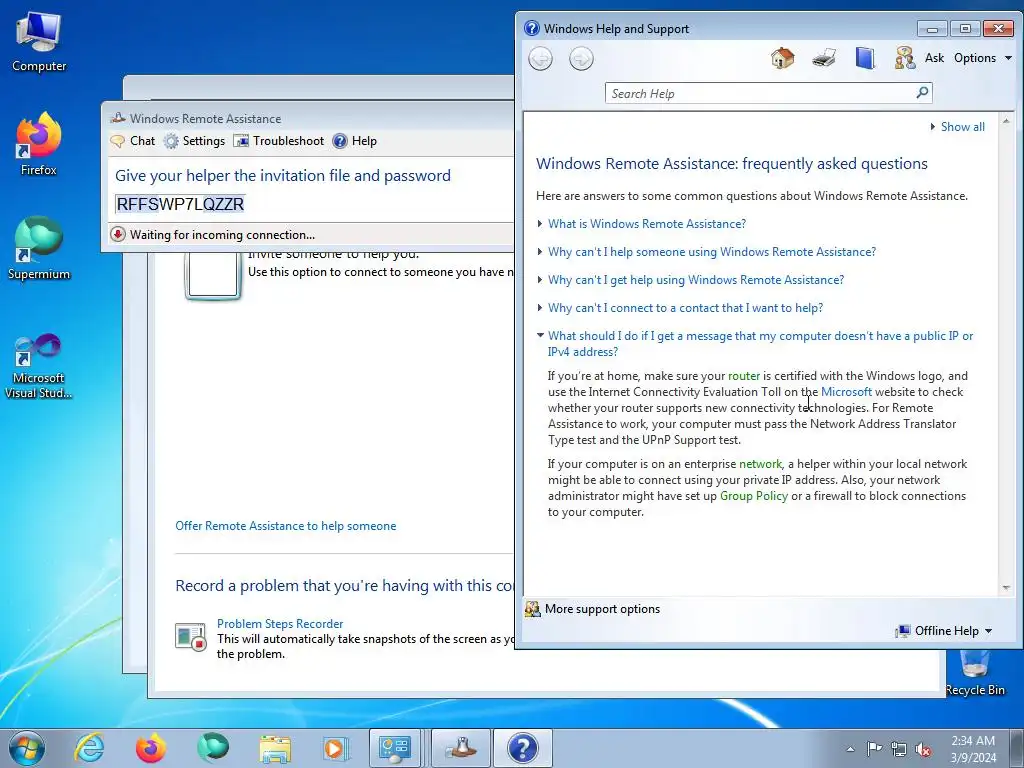1024x768 pixels.
Task: Go forward in Help and Support
Action: [x=581, y=59]
